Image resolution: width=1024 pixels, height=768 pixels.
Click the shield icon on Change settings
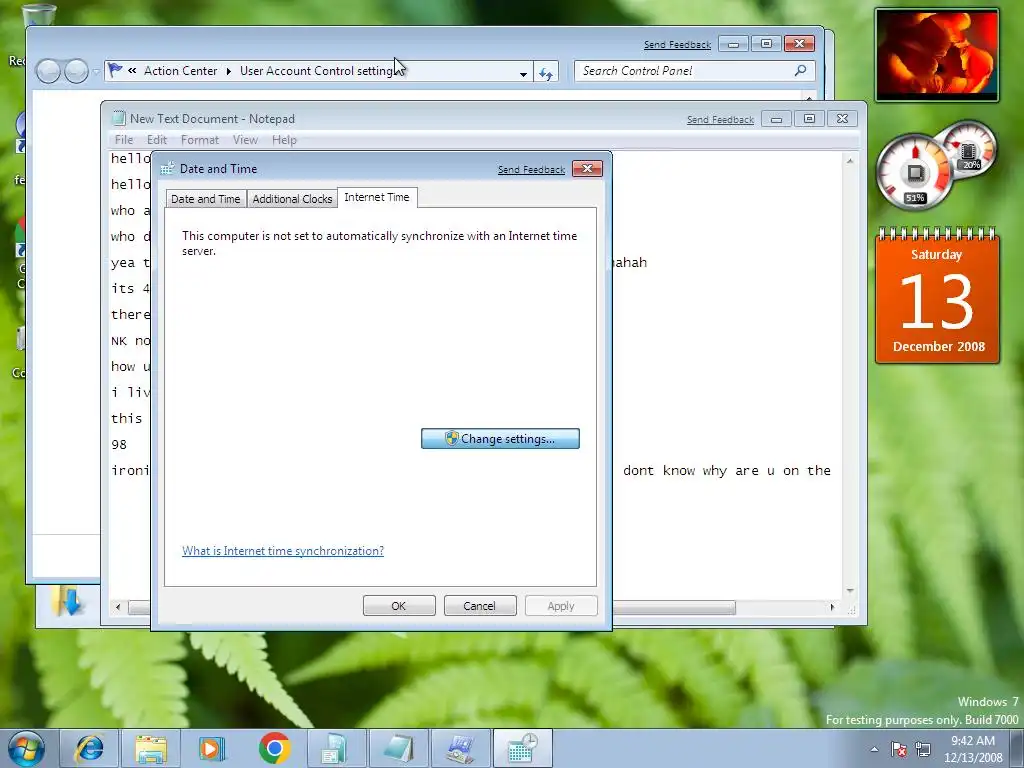(x=452, y=438)
